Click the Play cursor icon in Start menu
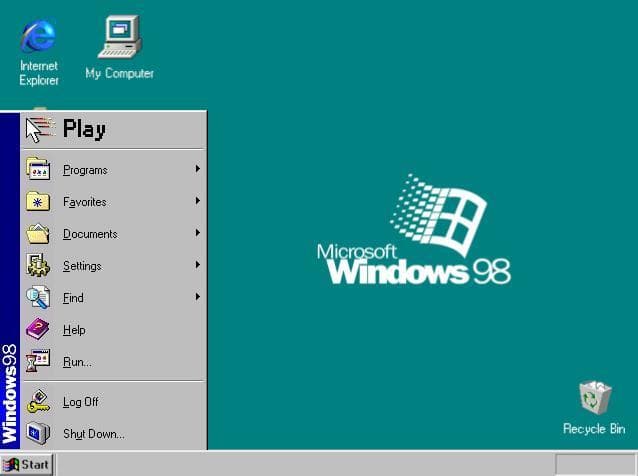Image resolution: width=638 pixels, height=476 pixels. [40, 129]
